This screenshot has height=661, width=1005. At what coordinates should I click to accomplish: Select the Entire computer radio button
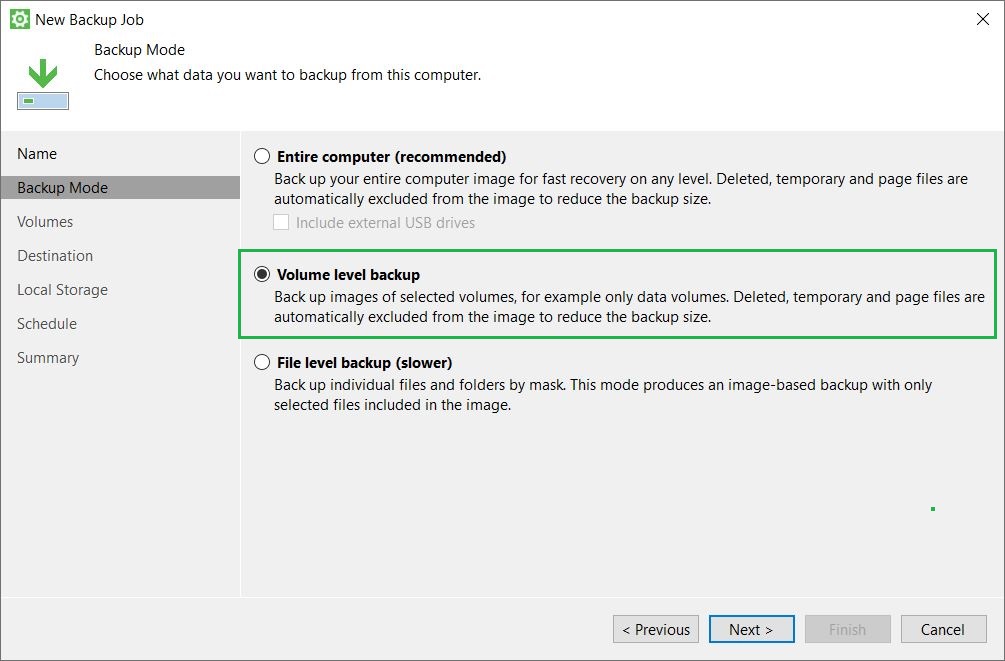[262, 155]
